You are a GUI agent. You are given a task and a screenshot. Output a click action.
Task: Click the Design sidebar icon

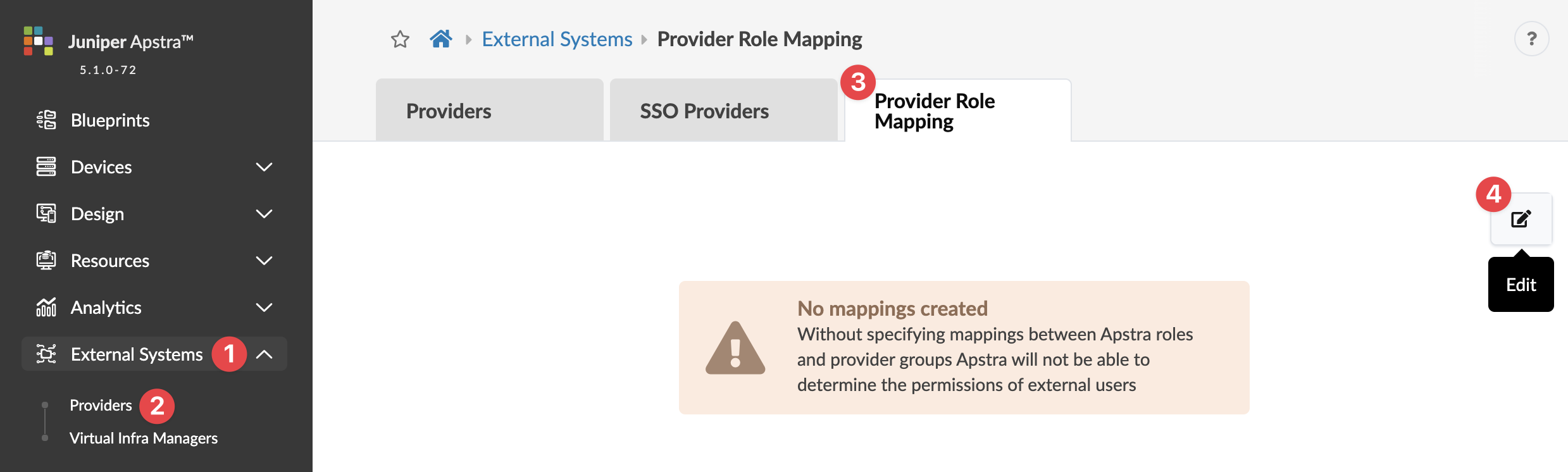point(46,214)
